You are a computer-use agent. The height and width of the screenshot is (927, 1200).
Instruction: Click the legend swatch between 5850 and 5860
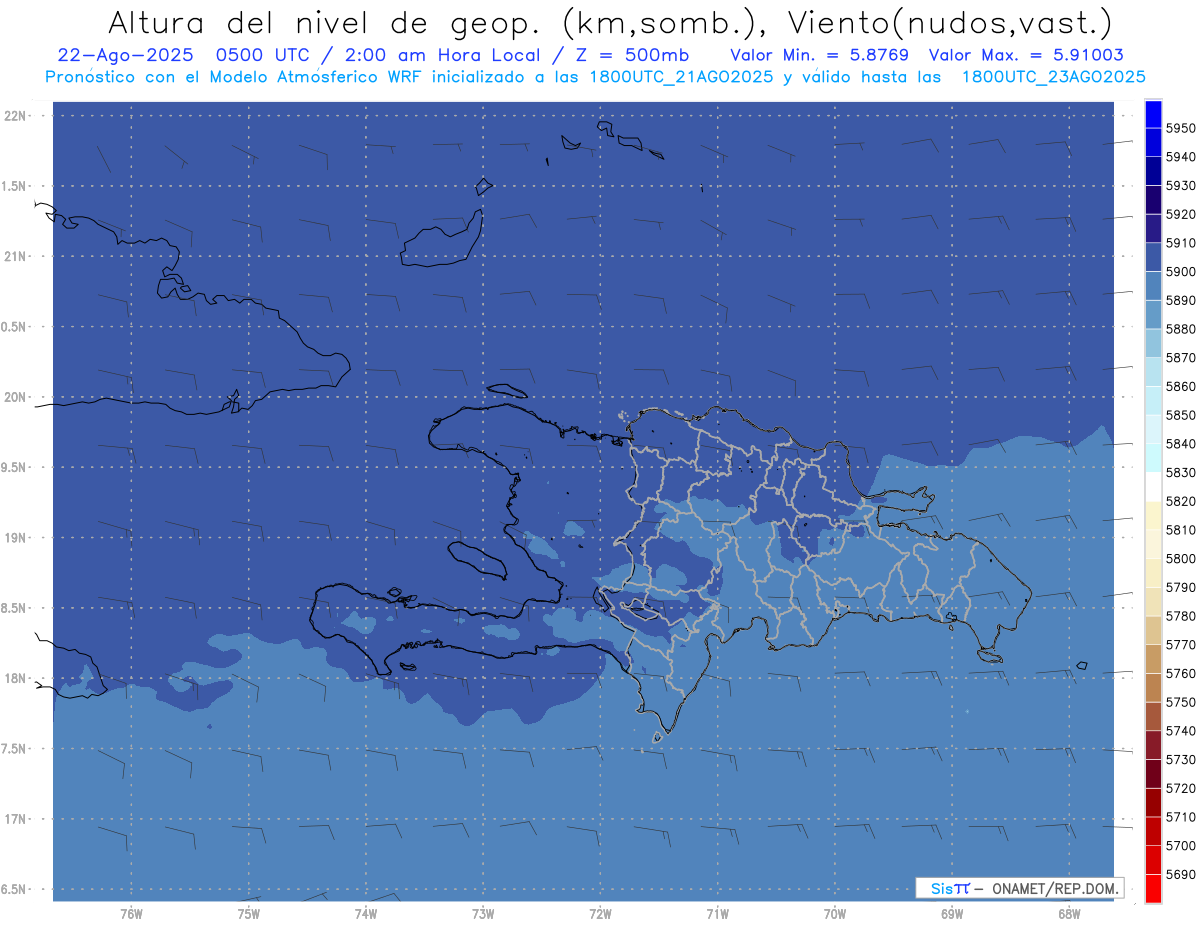coord(1153,401)
